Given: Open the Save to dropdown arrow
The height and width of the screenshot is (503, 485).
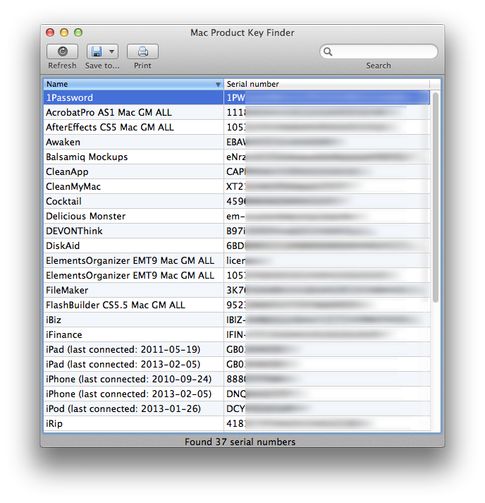Looking at the screenshot, I should click(112, 51).
